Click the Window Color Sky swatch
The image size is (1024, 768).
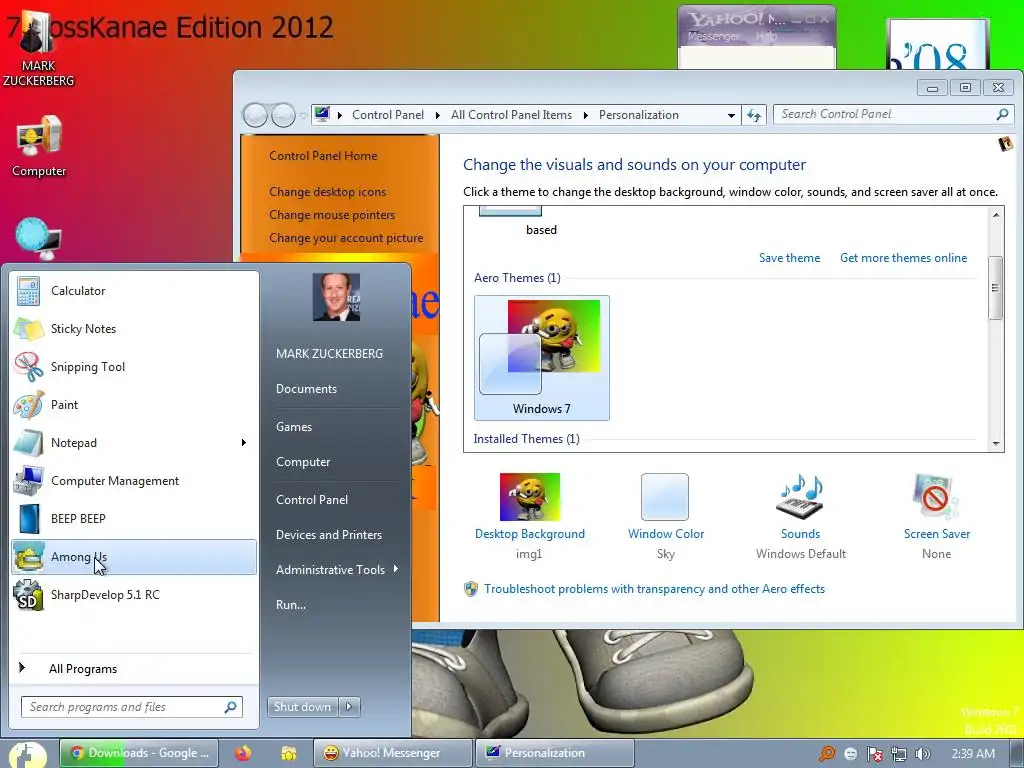tap(665, 497)
